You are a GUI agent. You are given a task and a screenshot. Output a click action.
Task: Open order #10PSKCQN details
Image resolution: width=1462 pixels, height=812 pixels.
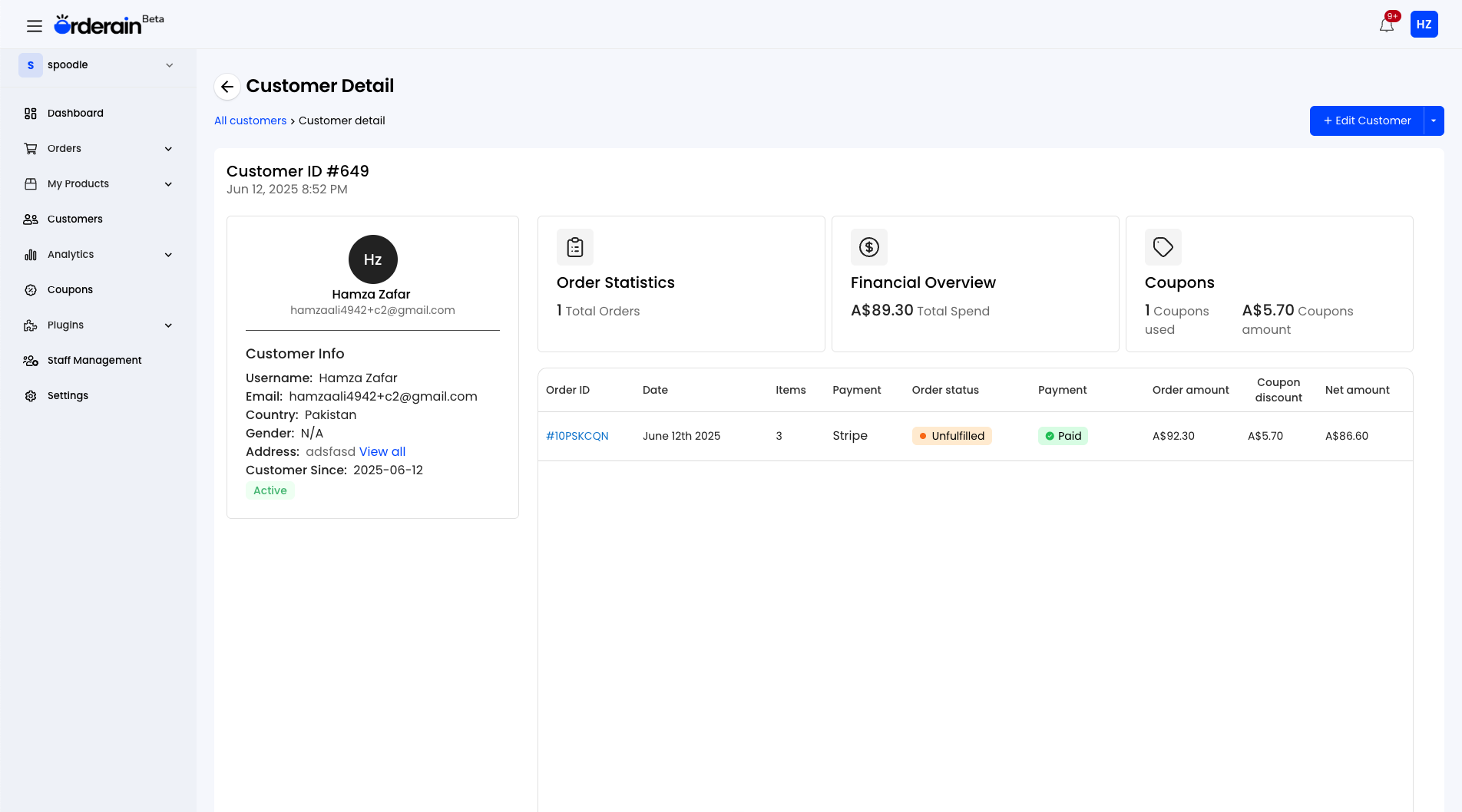pyautogui.click(x=577, y=435)
